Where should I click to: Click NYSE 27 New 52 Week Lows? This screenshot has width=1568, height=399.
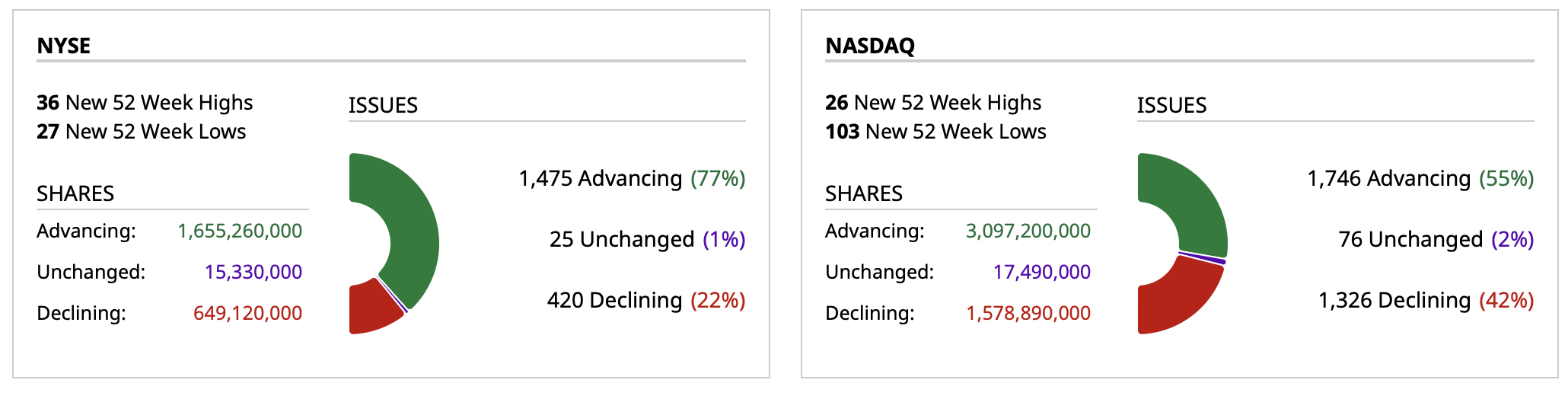(x=141, y=131)
